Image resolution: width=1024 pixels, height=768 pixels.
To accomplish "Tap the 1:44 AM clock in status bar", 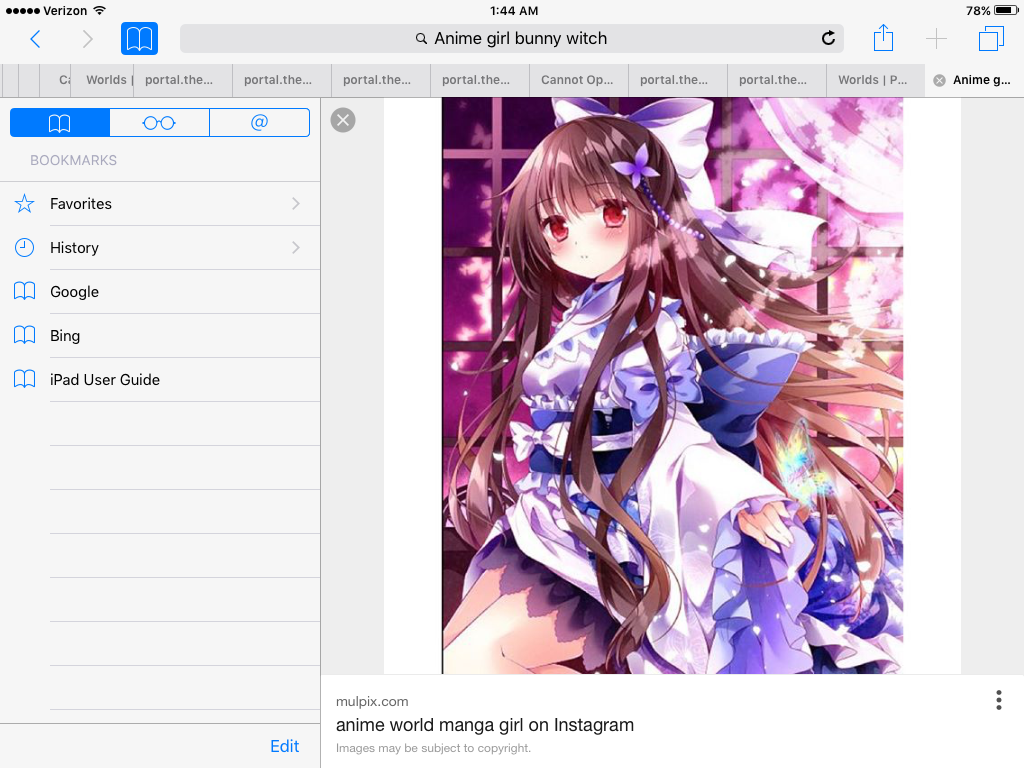I will [514, 10].
